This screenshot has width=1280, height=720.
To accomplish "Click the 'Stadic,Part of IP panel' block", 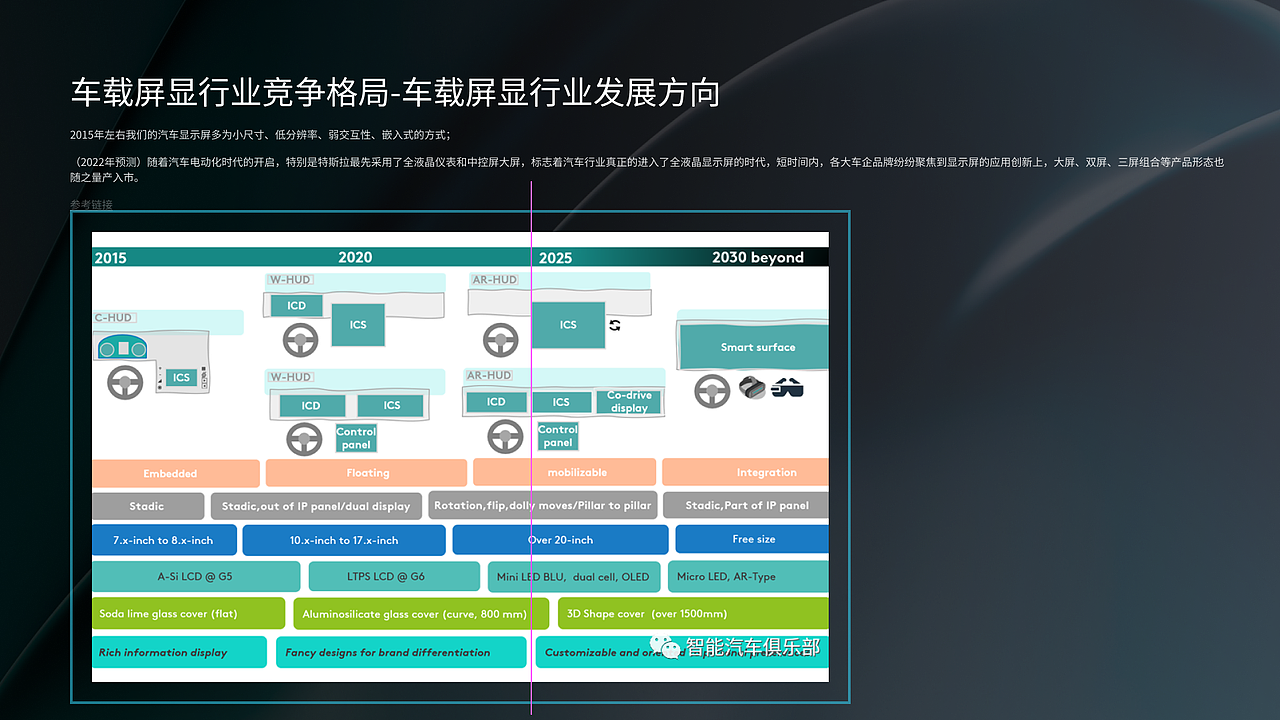I will (745, 505).
